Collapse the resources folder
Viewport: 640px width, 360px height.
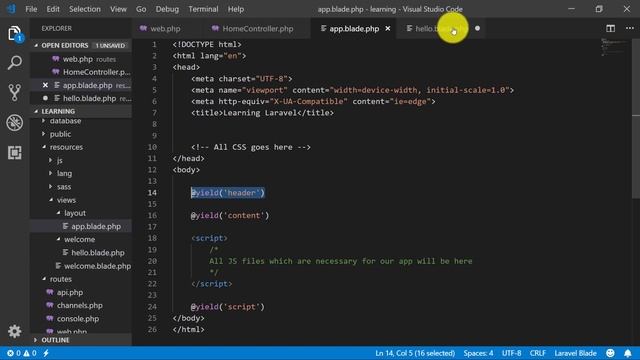coord(66,147)
